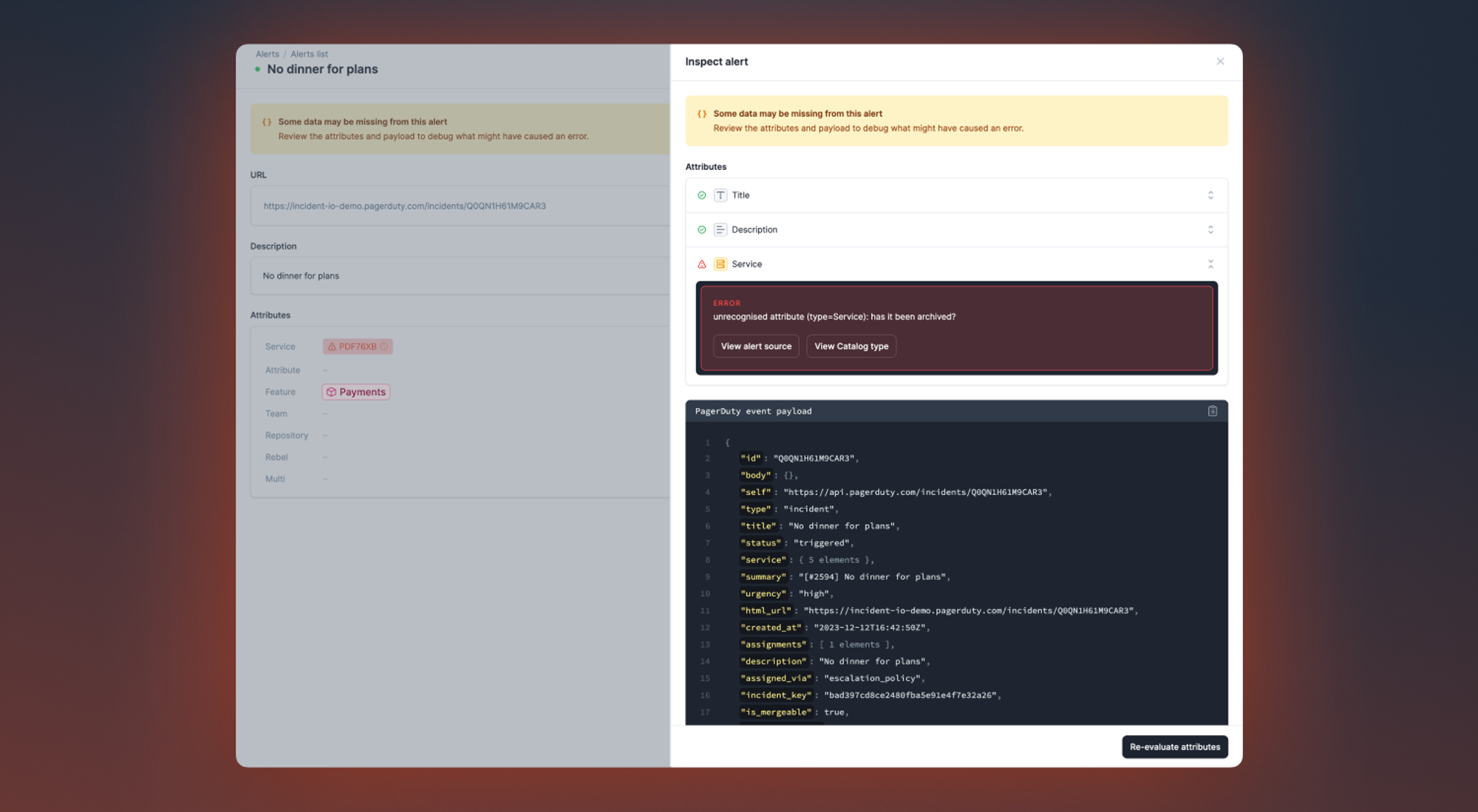1478x812 pixels.
Task: Copy the PagerDuty event payload via clipboard icon
Action: pos(1212,411)
